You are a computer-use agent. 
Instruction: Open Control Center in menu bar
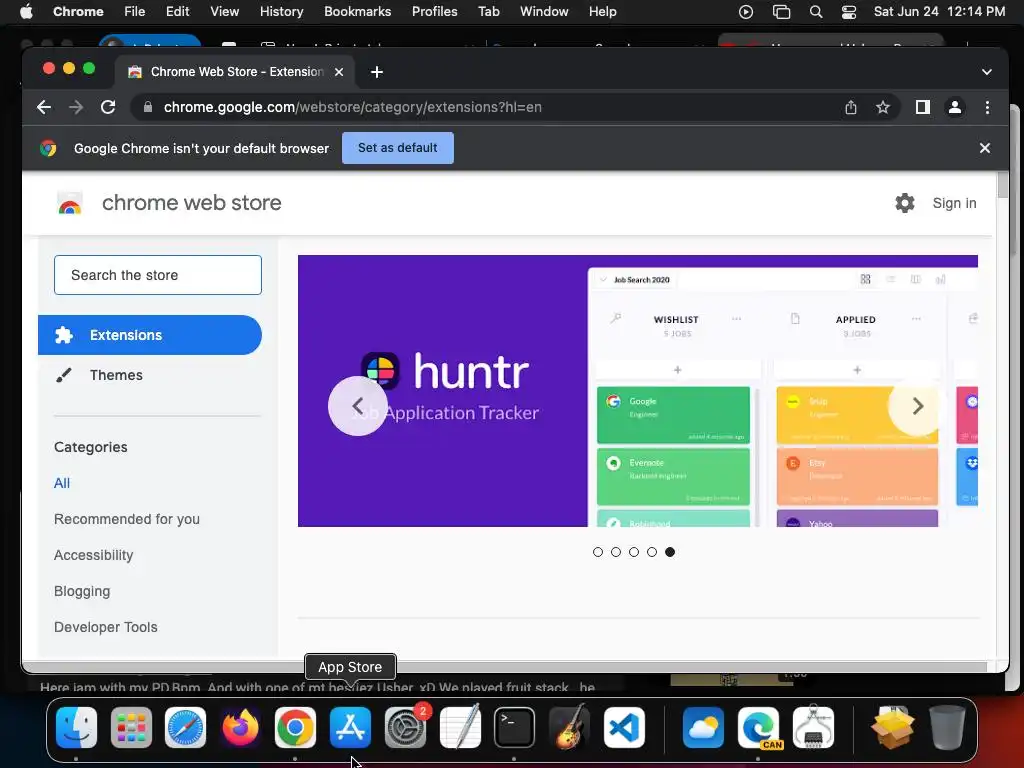[848, 11]
